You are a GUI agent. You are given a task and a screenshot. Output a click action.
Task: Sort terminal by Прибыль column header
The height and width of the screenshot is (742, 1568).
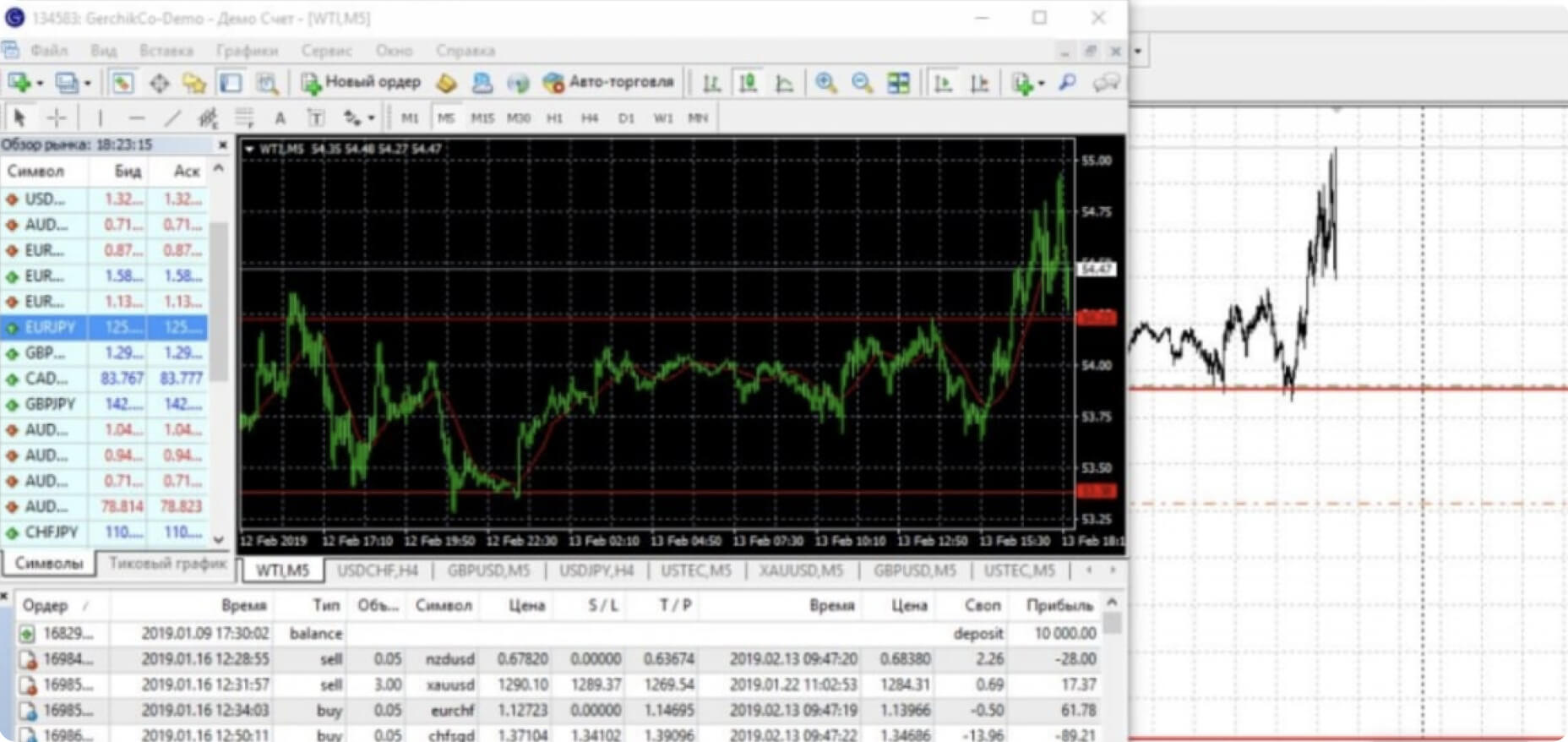click(x=1059, y=605)
